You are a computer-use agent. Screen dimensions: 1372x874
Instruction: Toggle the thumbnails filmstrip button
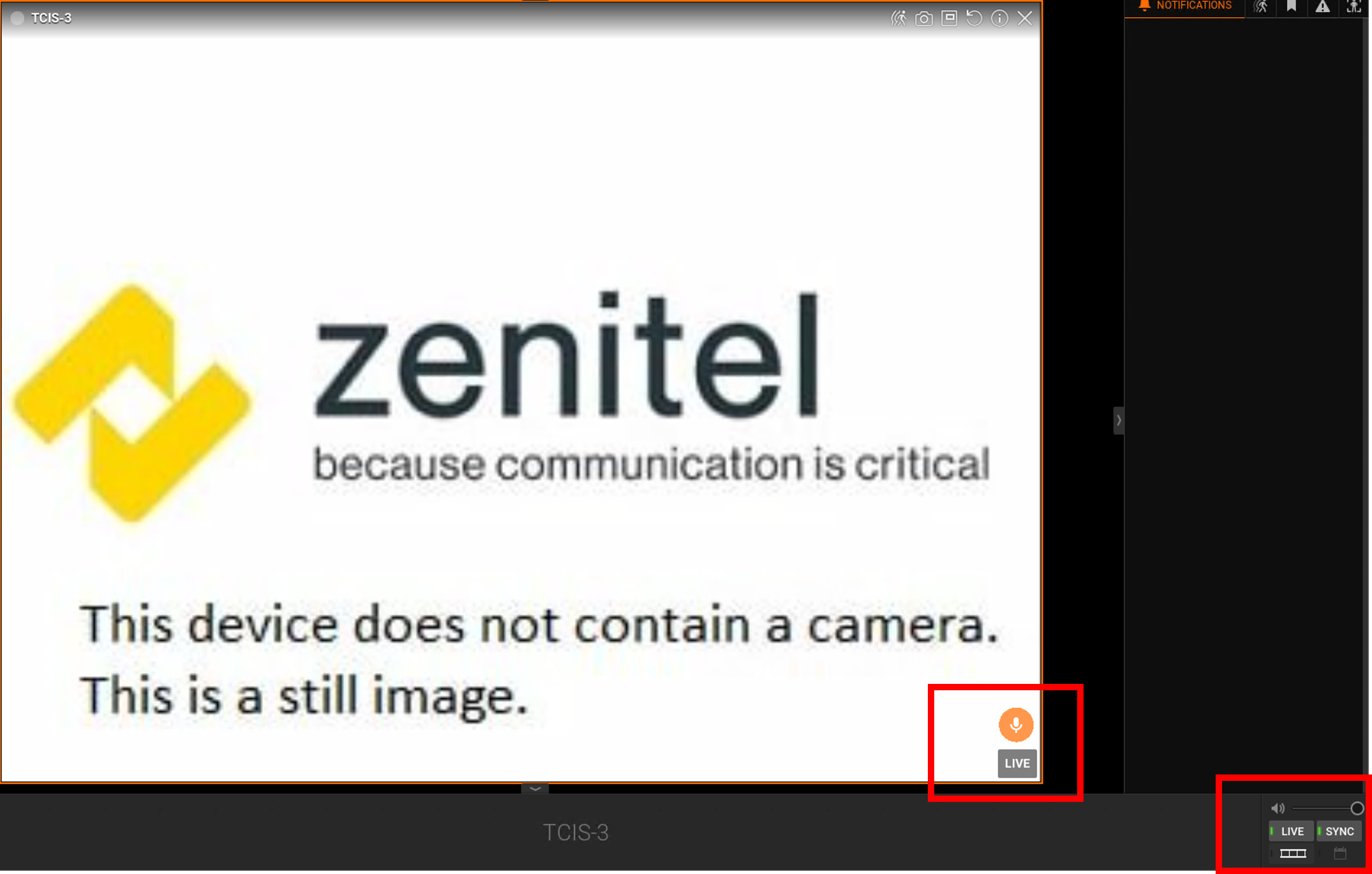(1293, 854)
